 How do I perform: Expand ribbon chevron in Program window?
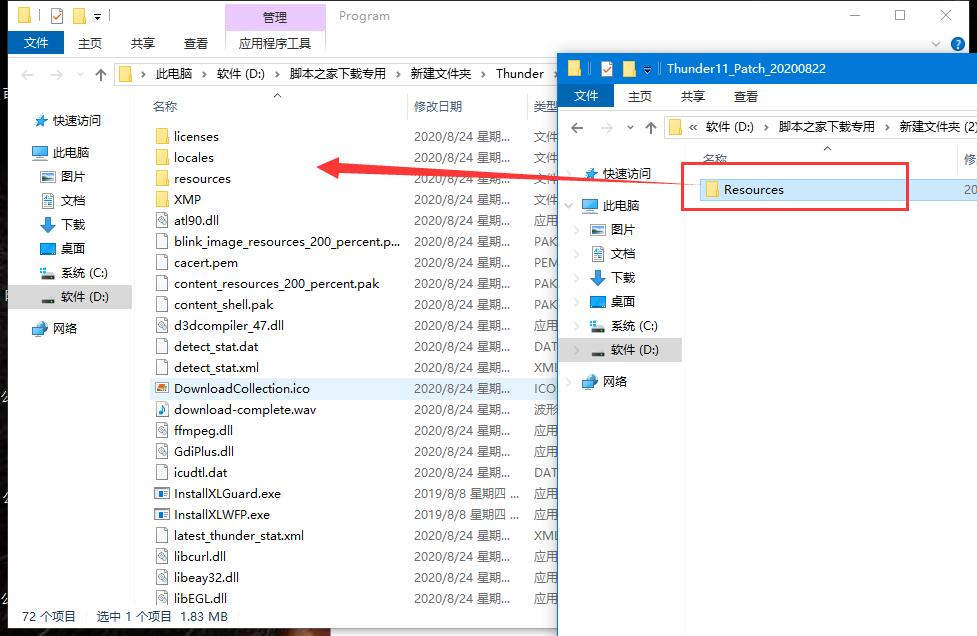[936, 44]
